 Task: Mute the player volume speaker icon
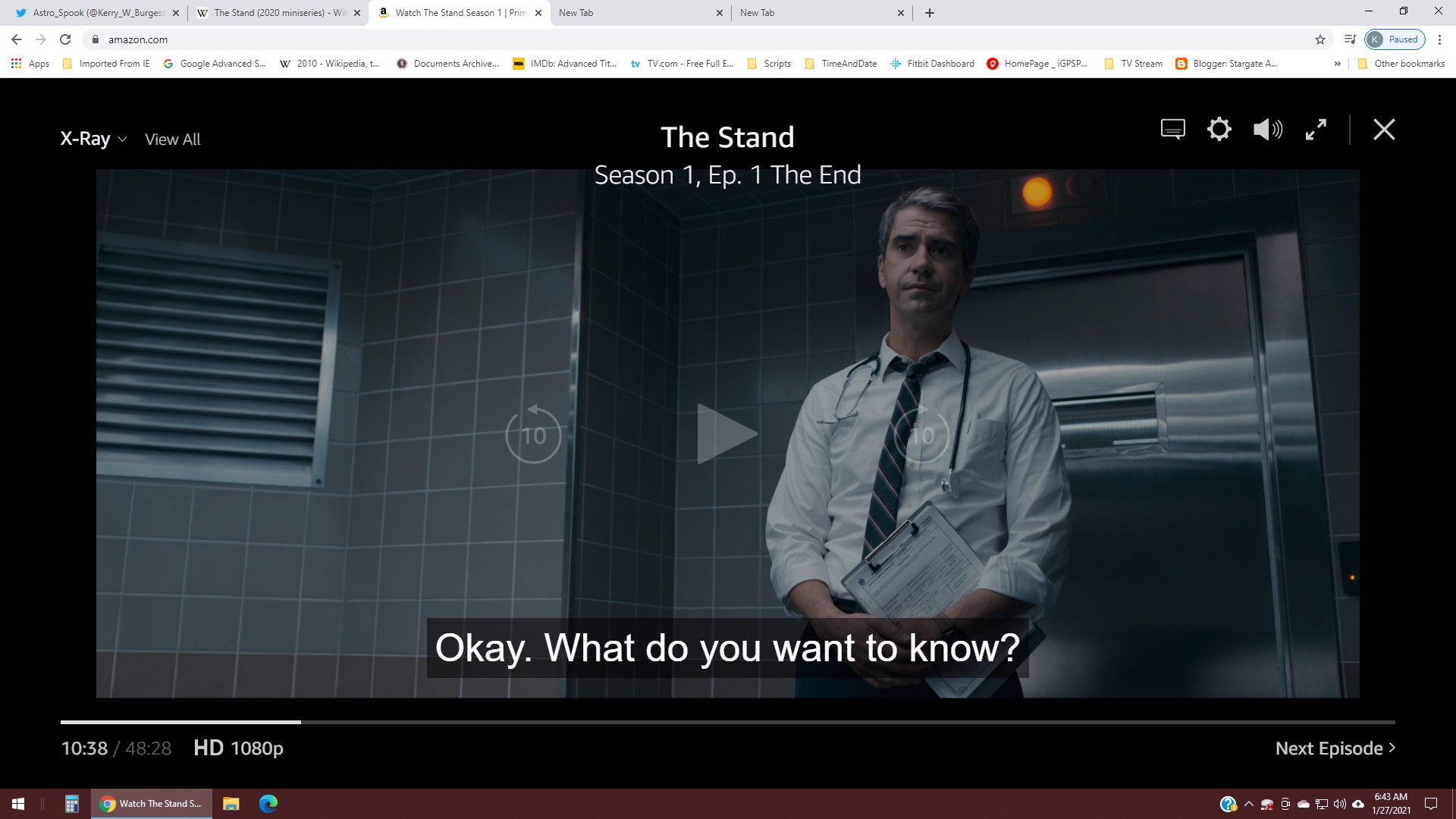[x=1267, y=129]
